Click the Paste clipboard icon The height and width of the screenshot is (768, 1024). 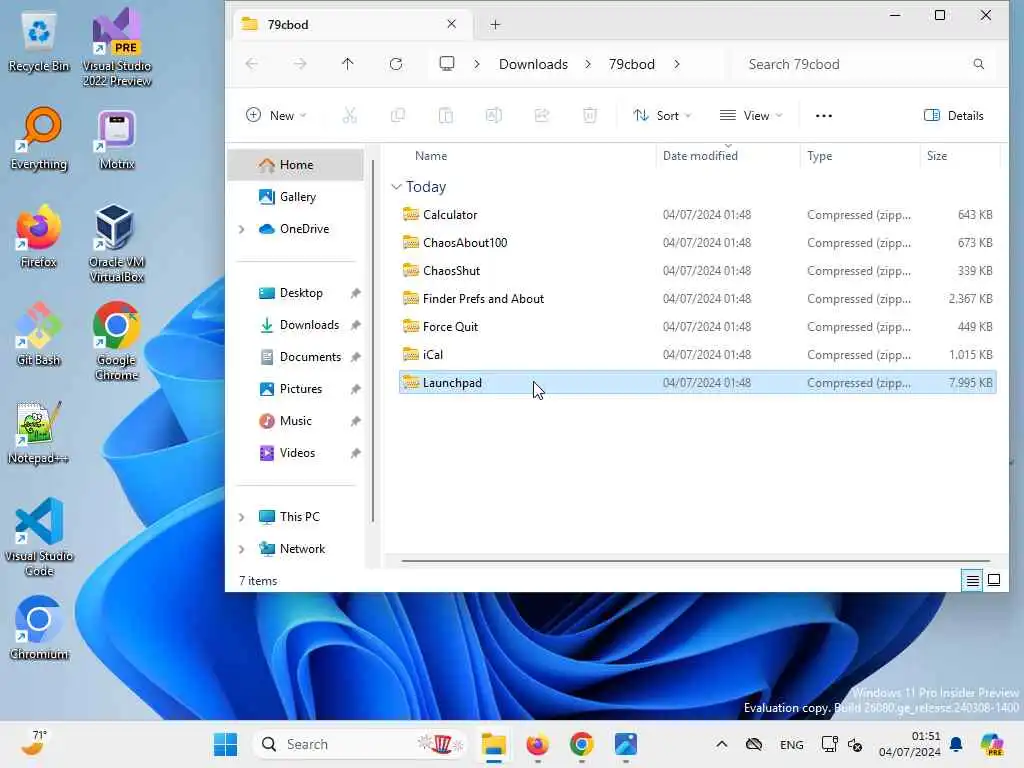pyautogui.click(x=445, y=116)
